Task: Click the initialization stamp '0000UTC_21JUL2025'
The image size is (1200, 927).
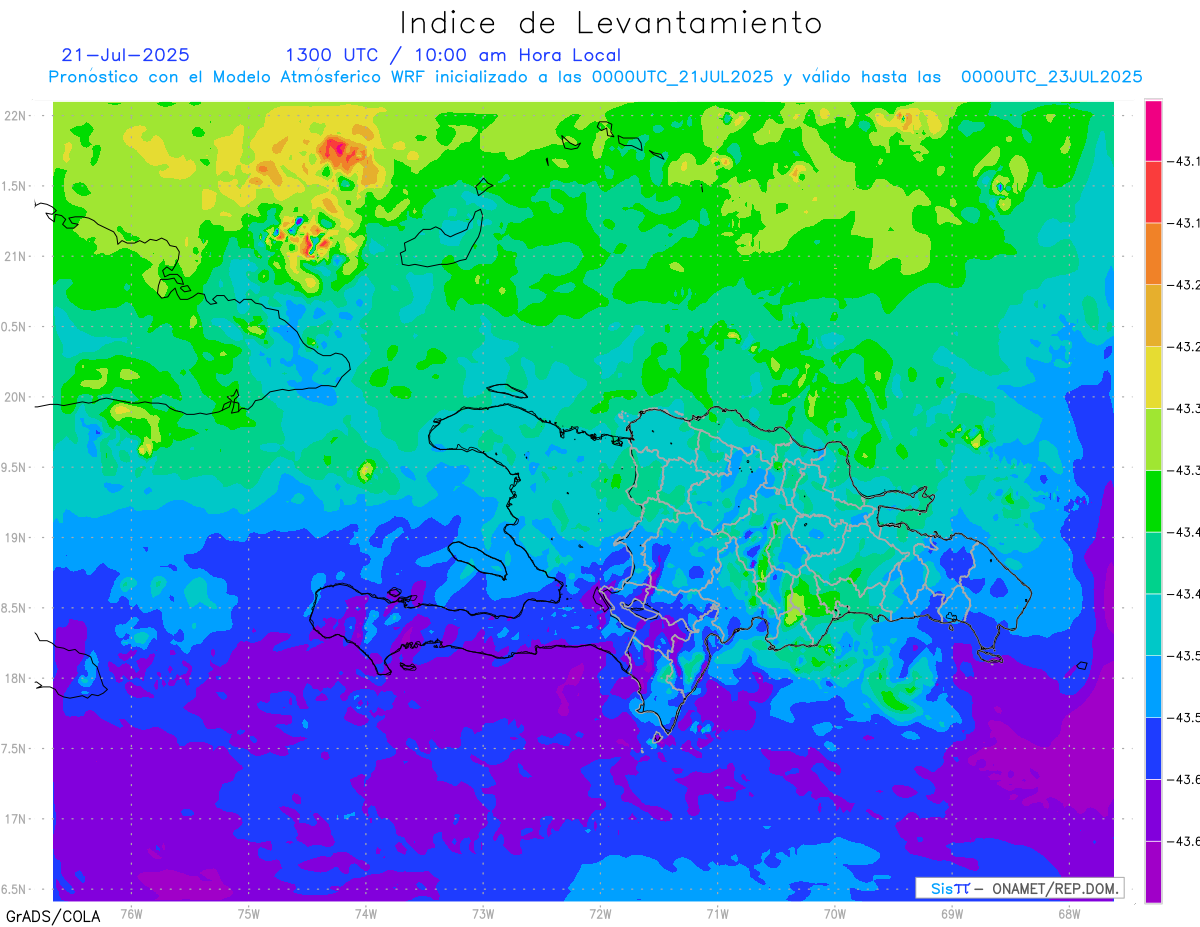Action: coord(682,77)
